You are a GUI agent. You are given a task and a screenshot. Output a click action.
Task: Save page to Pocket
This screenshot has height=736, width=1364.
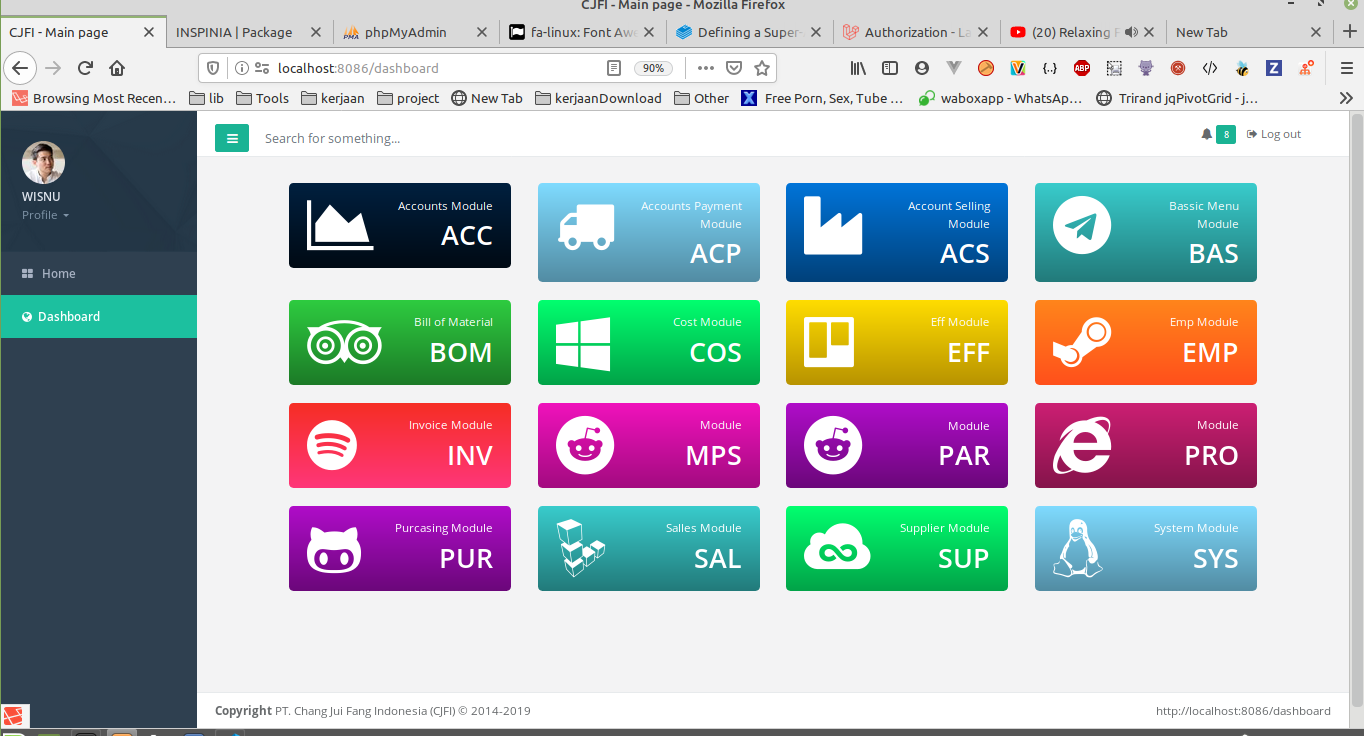click(x=733, y=68)
